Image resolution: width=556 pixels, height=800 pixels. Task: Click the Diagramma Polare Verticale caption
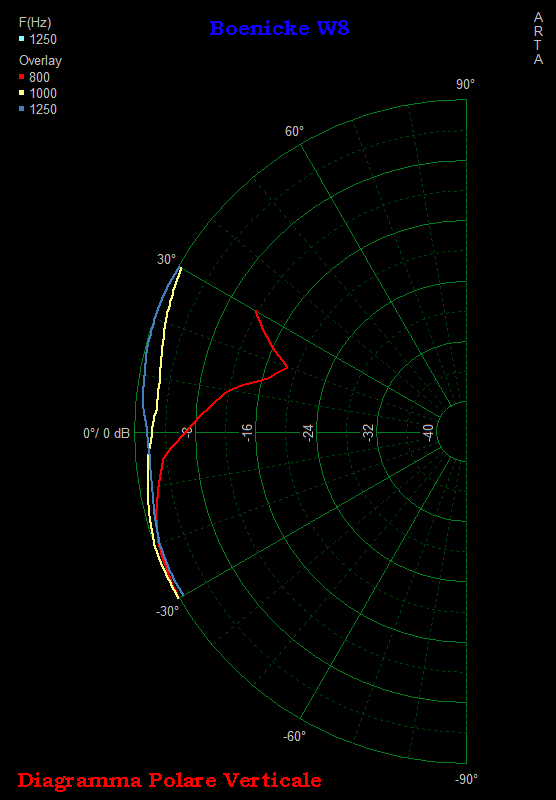click(169, 780)
